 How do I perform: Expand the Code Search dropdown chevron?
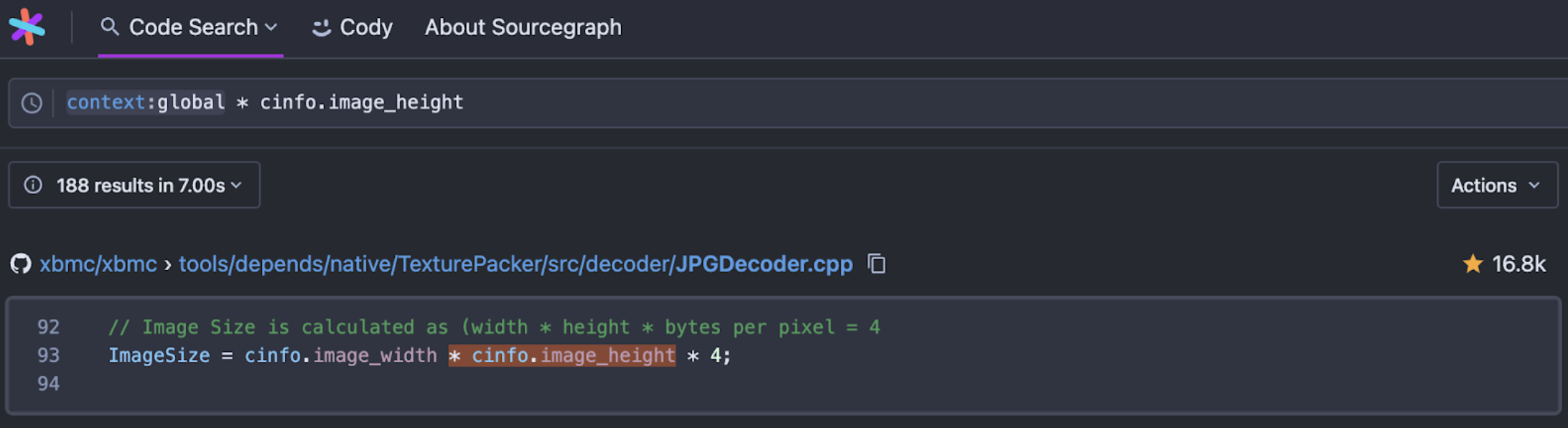271,27
